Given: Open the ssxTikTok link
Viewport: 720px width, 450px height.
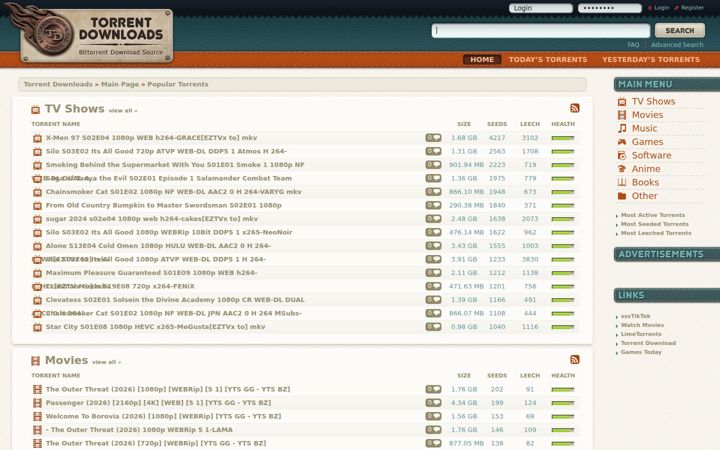Looking at the screenshot, I should [x=636, y=316].
